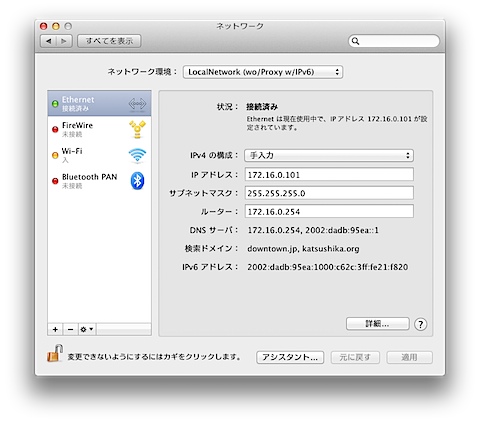Click the 適用 apply button

[409, 357]
